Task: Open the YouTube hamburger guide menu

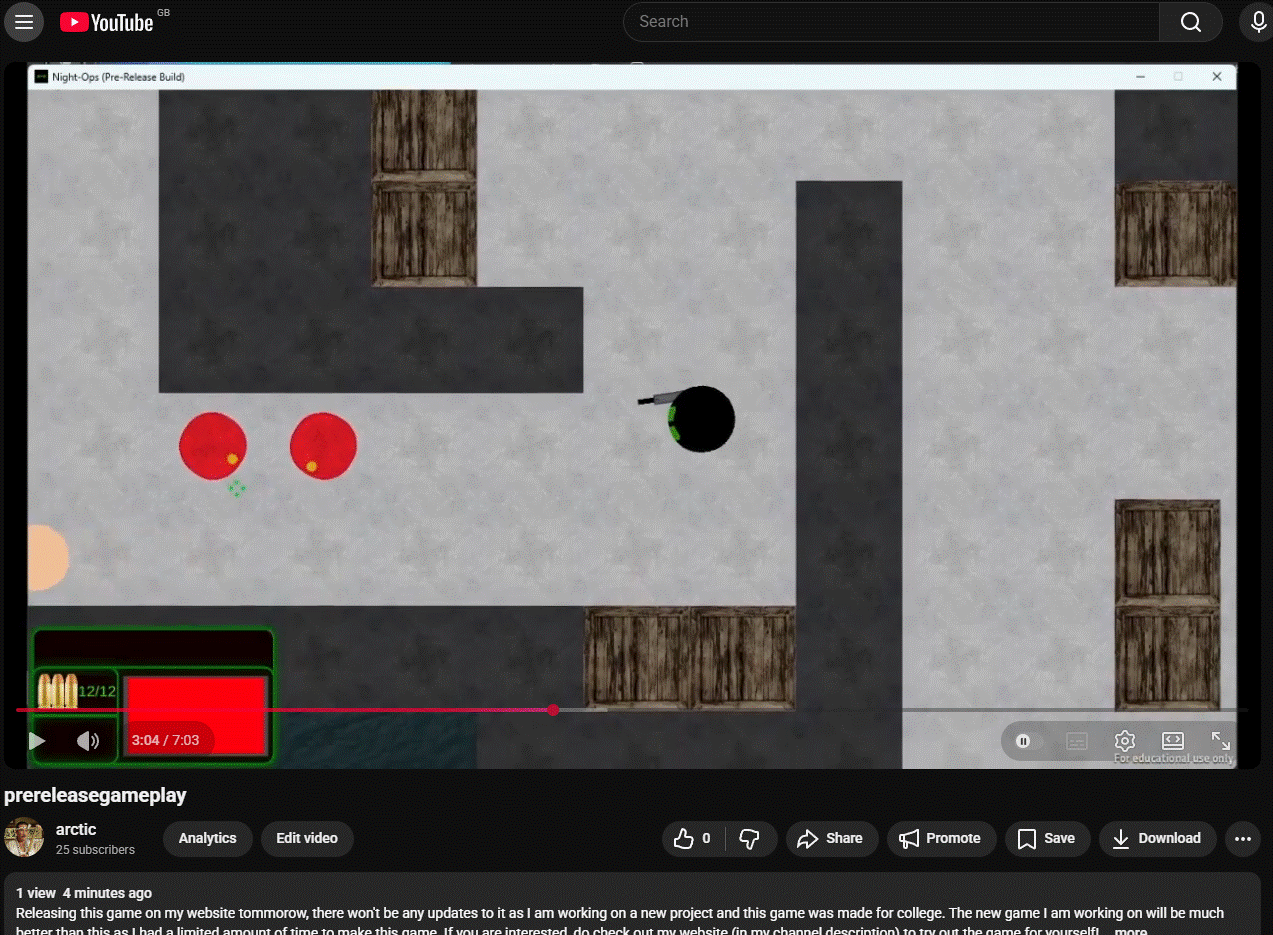Action: click(23, 22)
